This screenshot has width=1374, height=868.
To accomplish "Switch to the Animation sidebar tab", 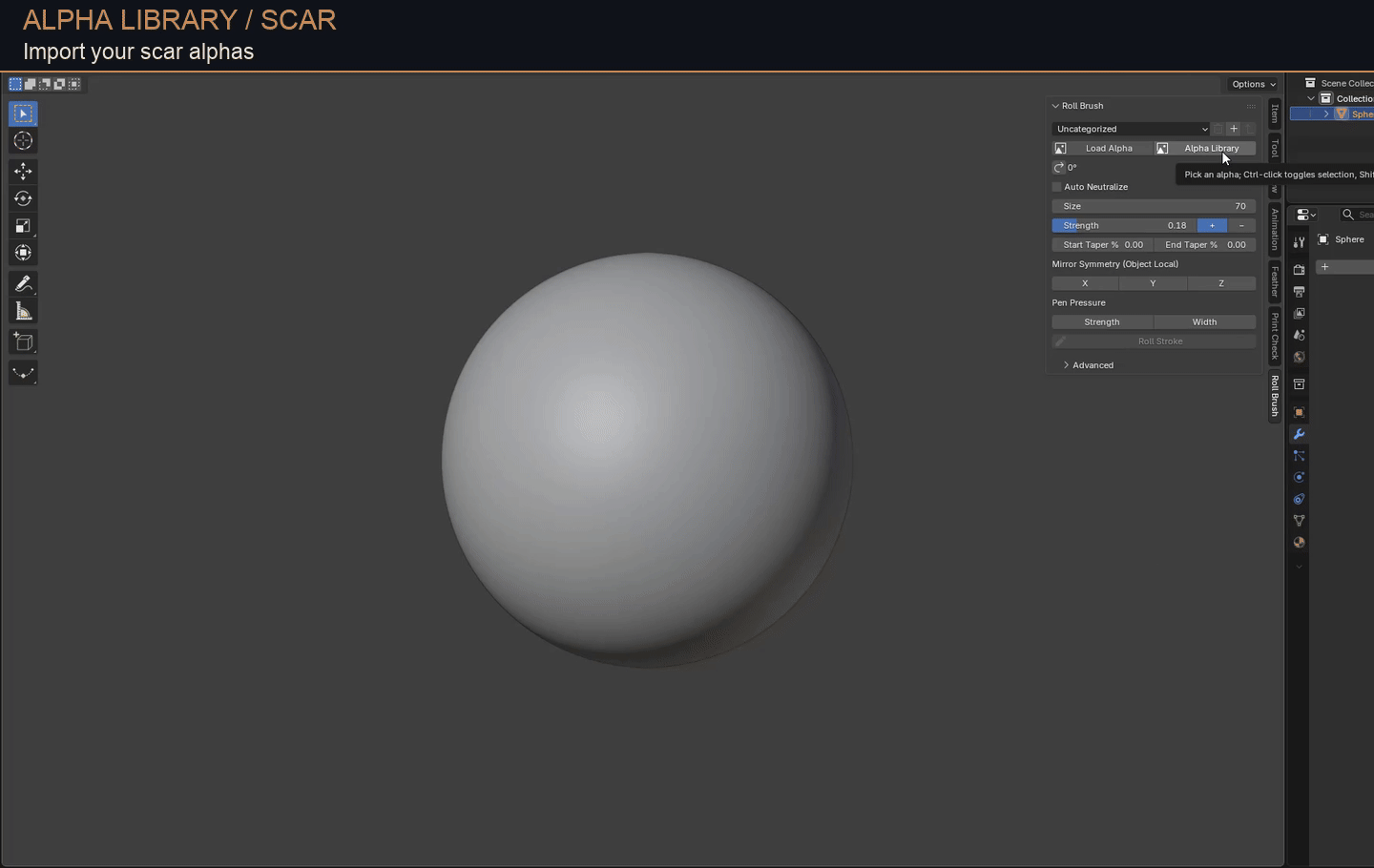I will [x=1275, y=229].
